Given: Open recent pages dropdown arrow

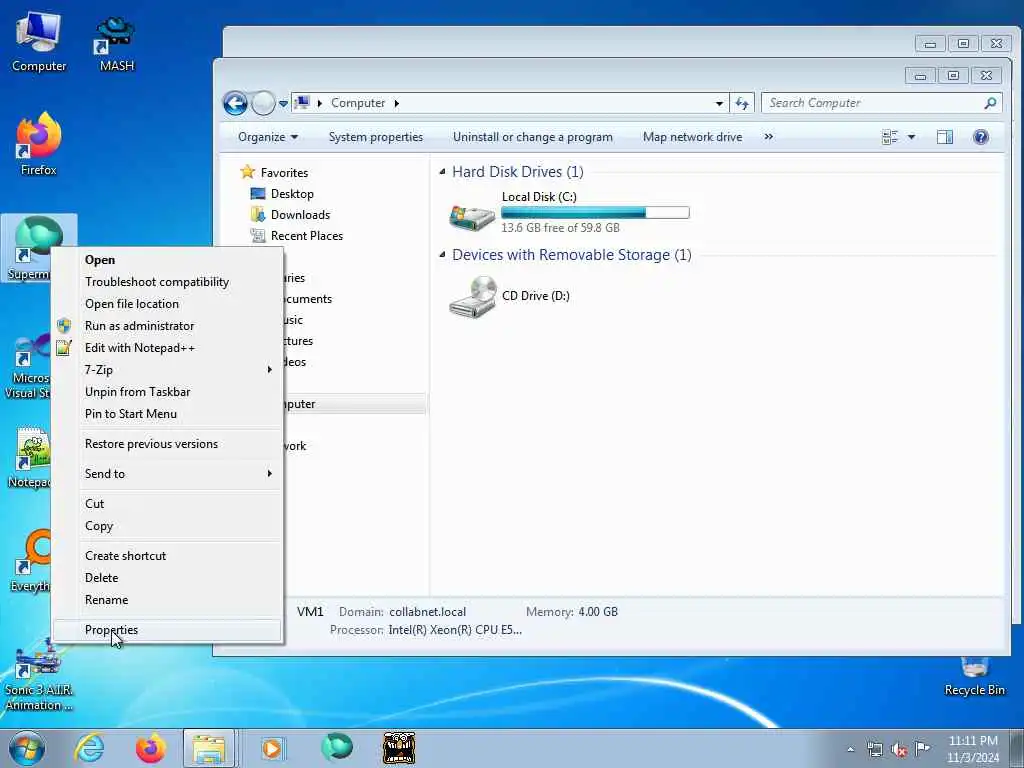Looking at the screenshot, I should pos(283,103).
